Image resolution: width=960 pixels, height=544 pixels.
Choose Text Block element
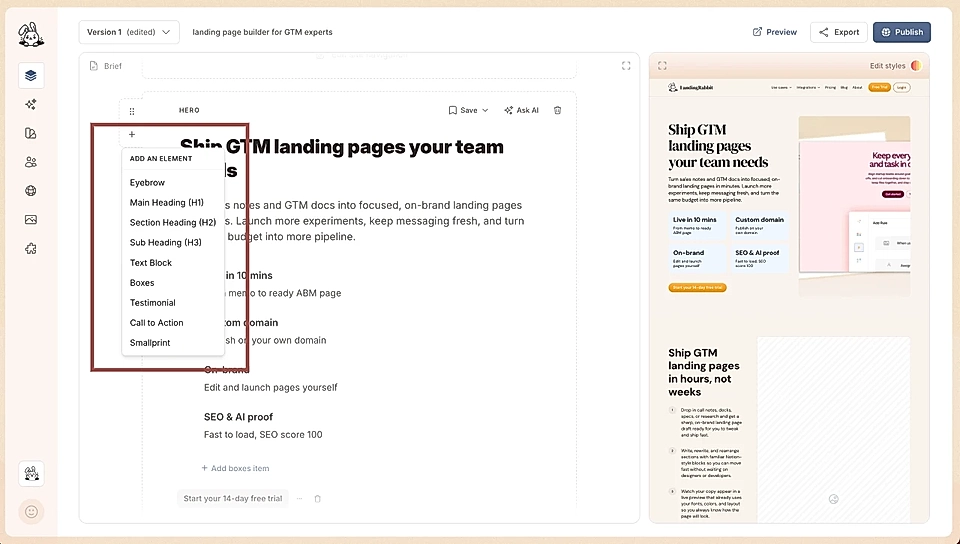tap(151, 263)
